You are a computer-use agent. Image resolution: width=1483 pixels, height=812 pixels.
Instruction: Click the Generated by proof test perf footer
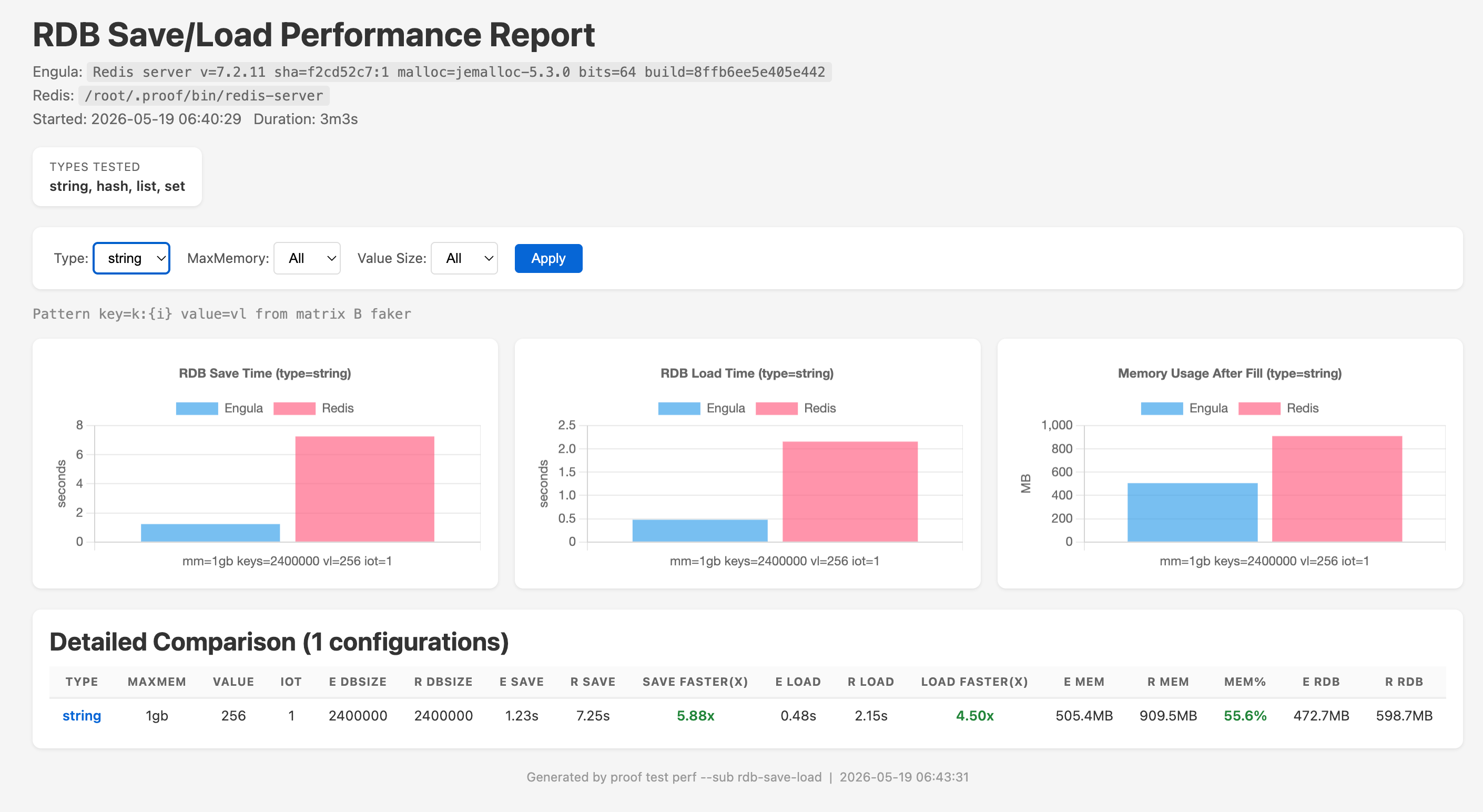pos(747,777)
